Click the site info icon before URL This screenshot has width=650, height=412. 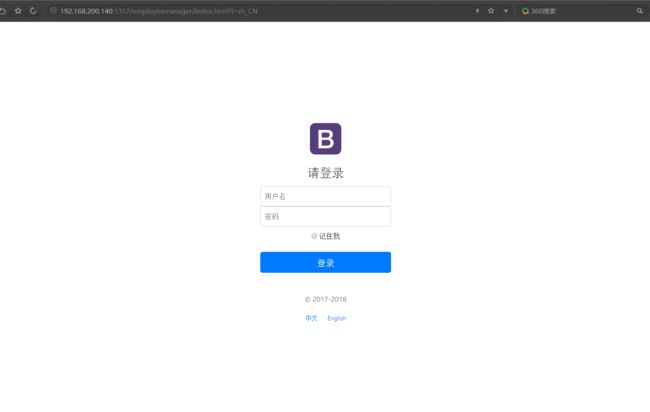pyautogui.click(x=53, y=11)
